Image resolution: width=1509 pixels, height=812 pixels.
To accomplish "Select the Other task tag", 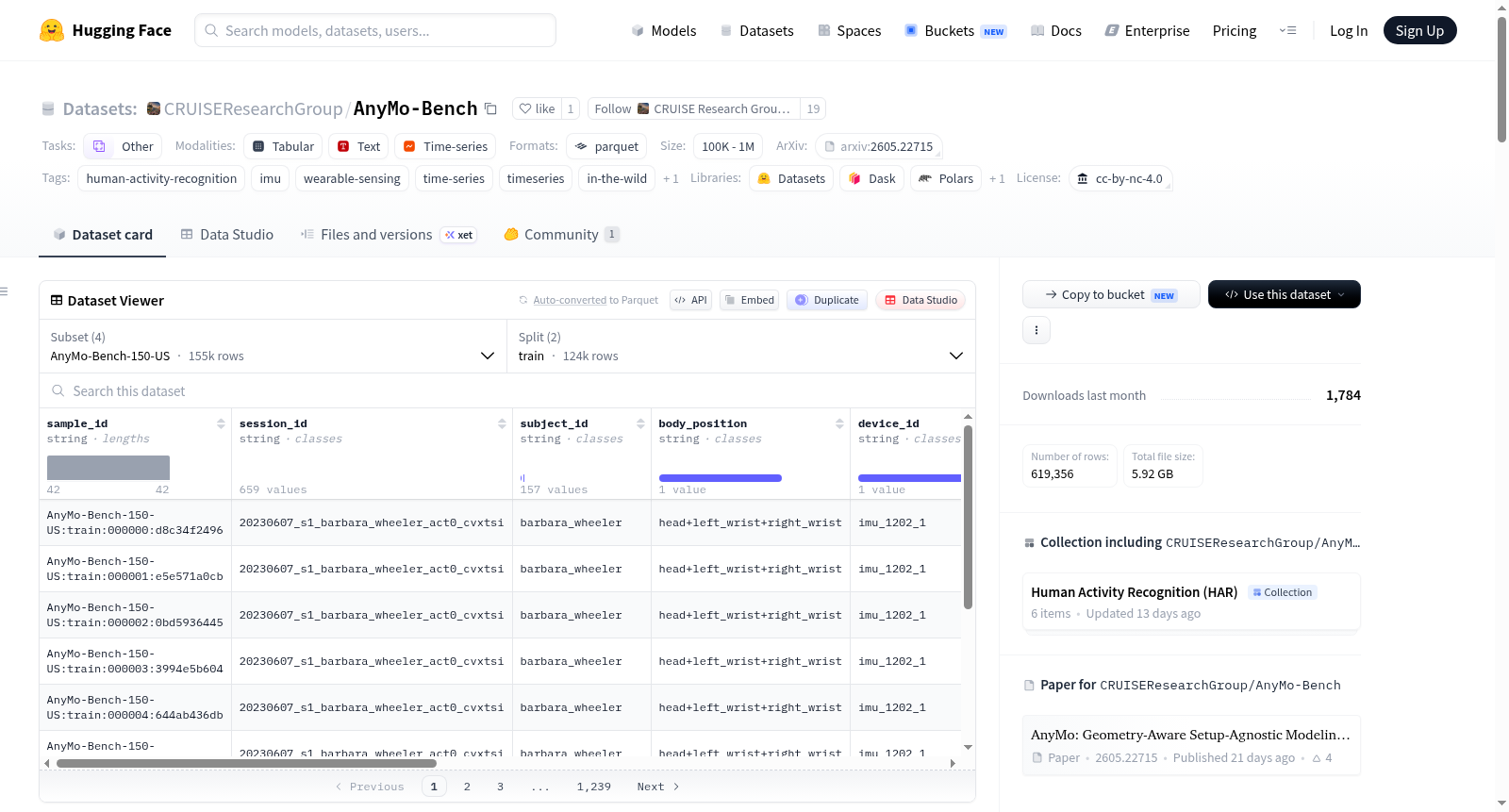I will pos(123,146).
